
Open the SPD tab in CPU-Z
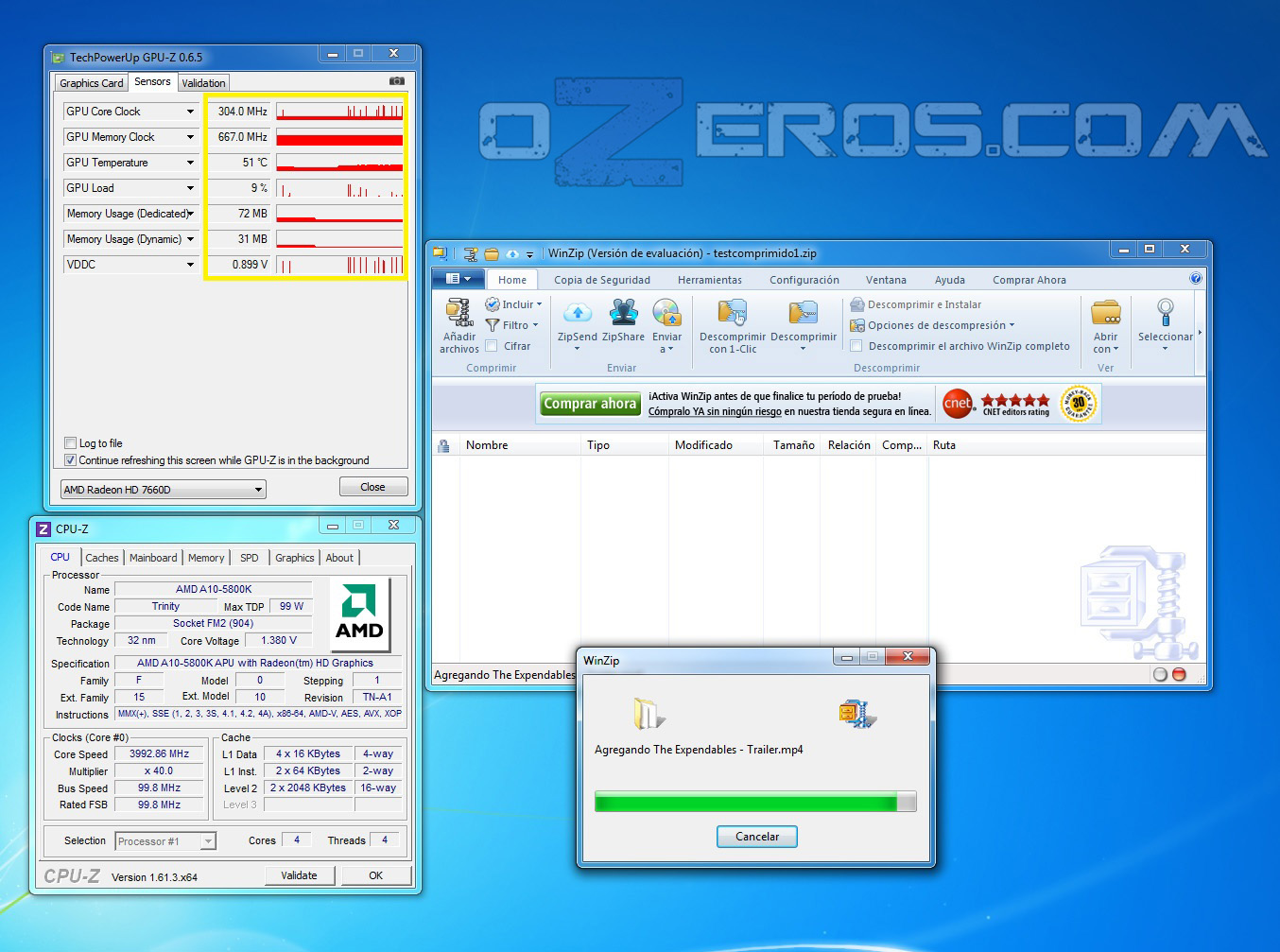tap(250, 558)
